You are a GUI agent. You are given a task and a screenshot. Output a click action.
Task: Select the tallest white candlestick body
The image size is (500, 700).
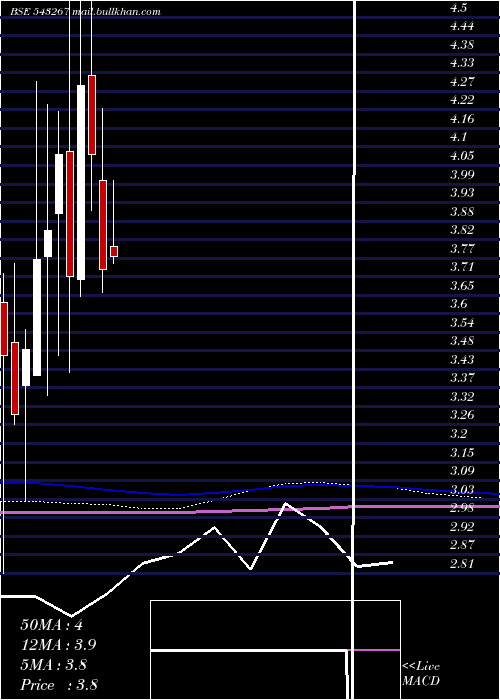(81, 182)
